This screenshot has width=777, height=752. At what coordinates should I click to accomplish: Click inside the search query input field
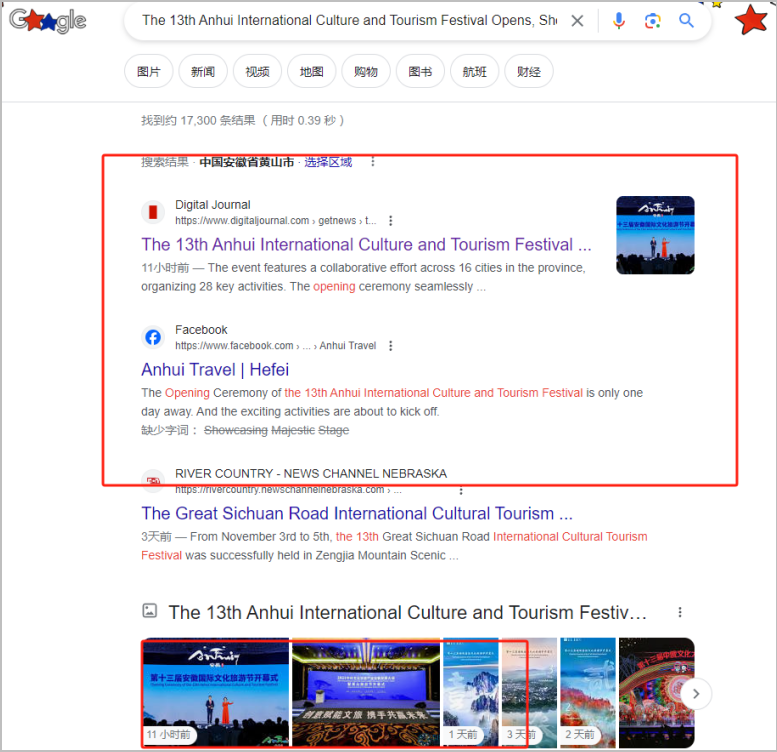[348, 21]
